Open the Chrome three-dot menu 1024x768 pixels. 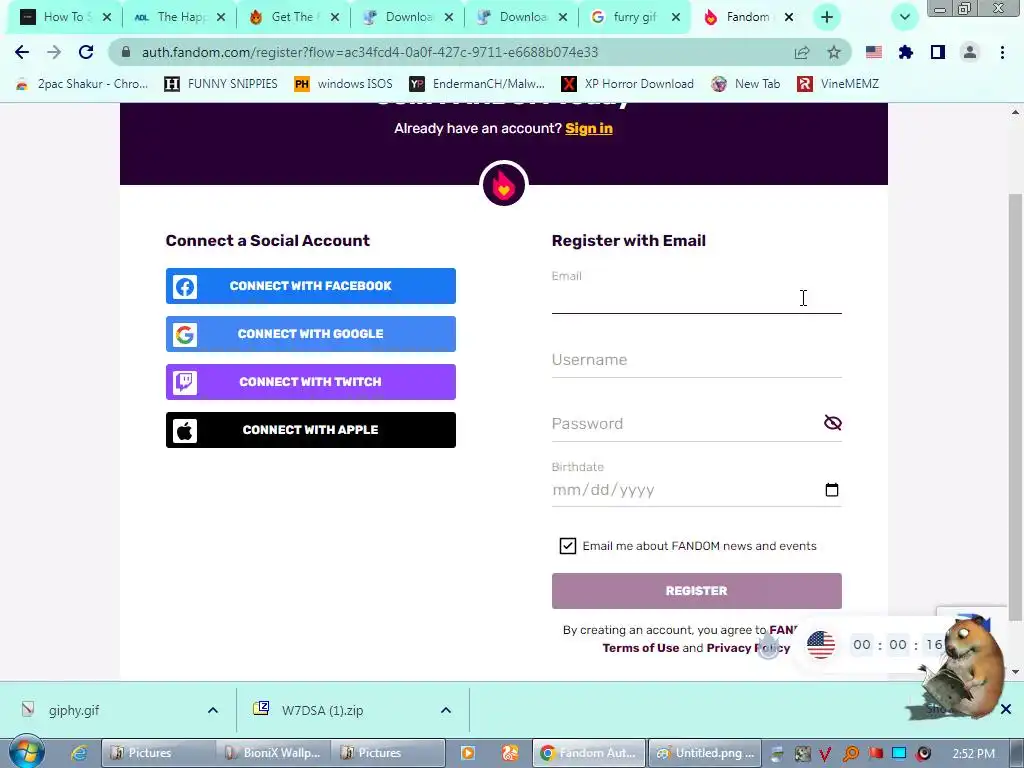pyautogui.click(x=1002, y=52)
